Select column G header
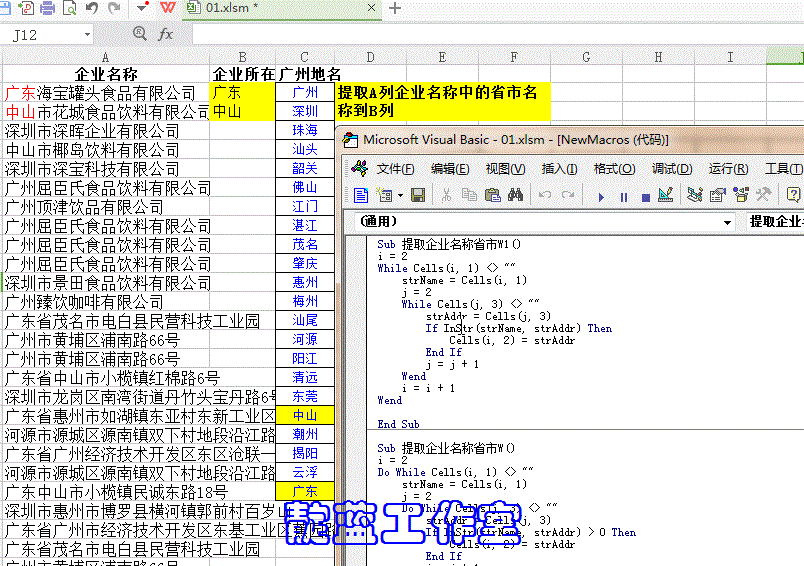 coord(586,57)
